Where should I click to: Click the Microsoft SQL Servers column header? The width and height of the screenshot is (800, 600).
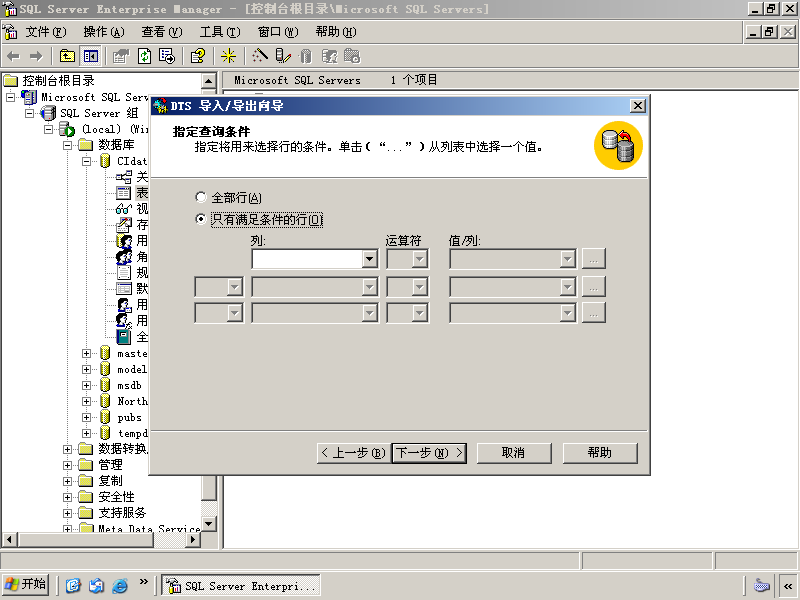(x=297, y=80)
